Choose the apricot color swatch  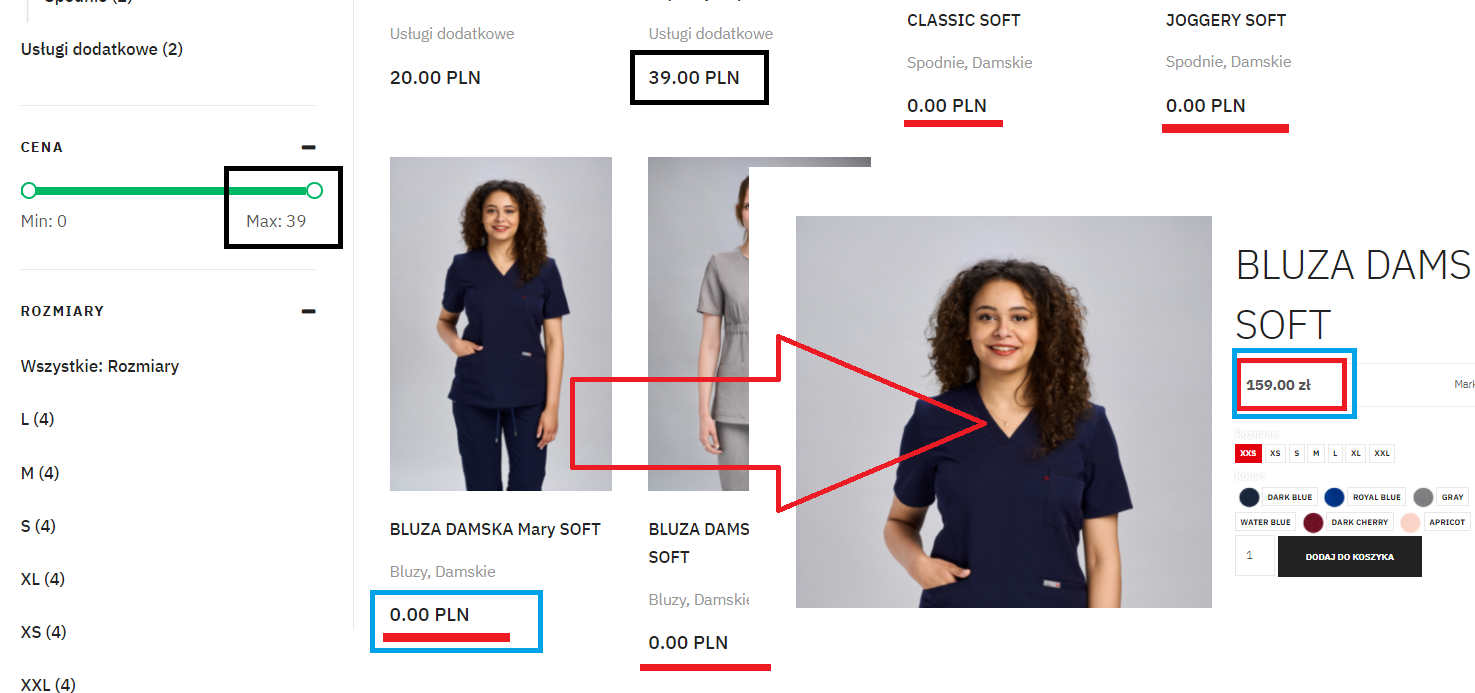click(1410, 522)
